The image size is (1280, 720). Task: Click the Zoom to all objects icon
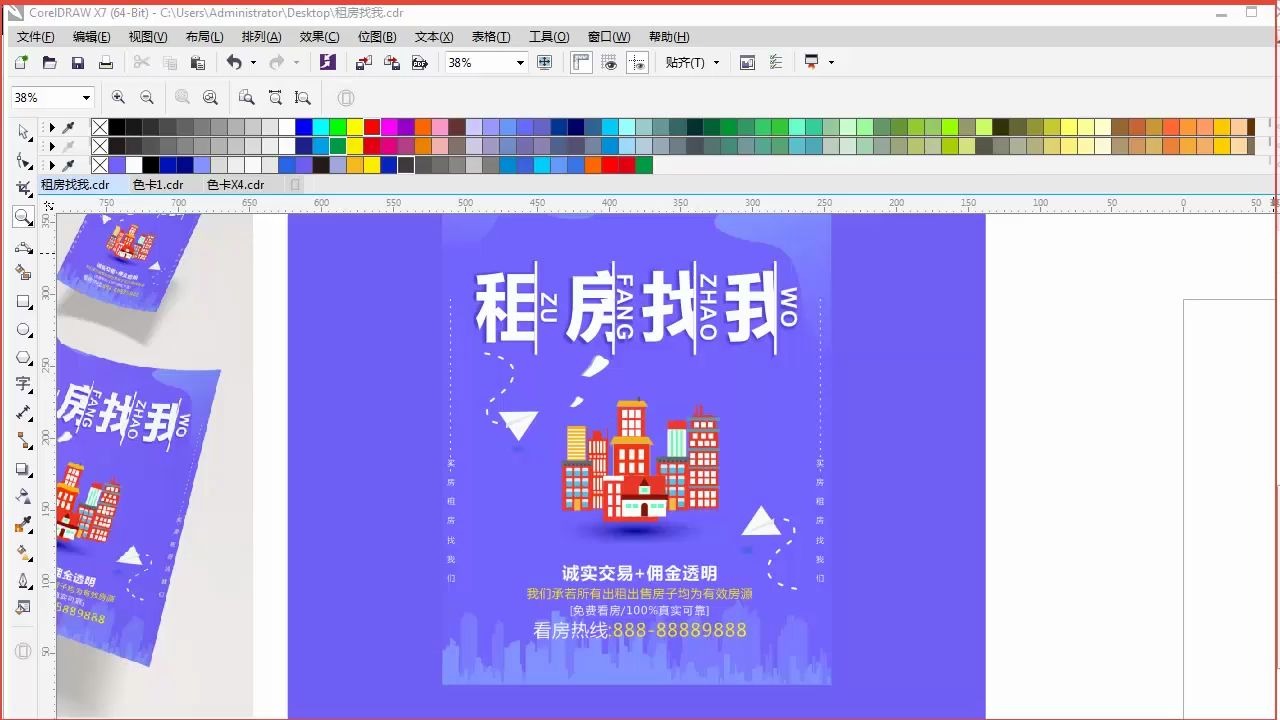pyautogui.click(x=210, y=97)
